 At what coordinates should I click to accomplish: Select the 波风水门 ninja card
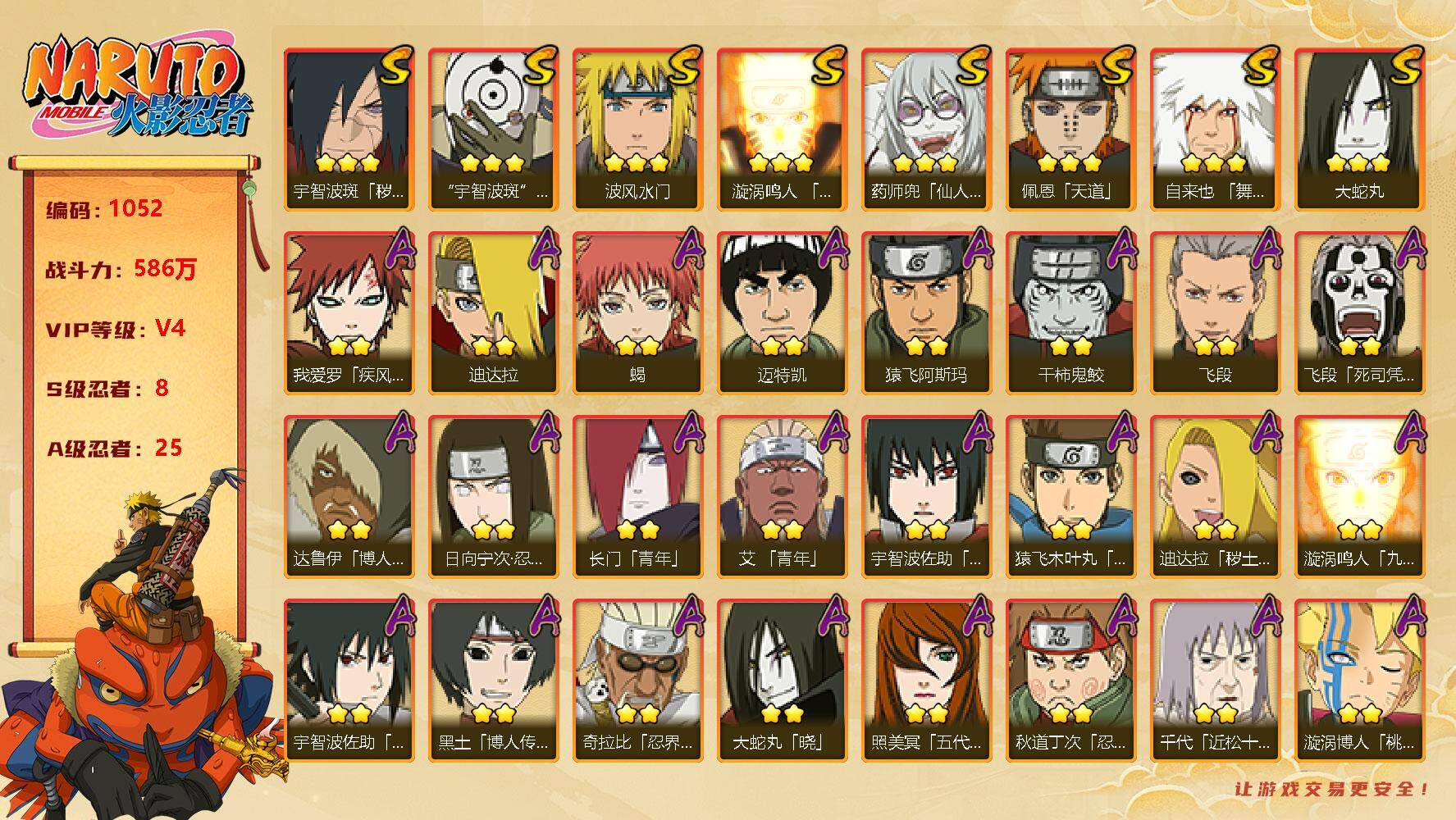pos(637,130)
